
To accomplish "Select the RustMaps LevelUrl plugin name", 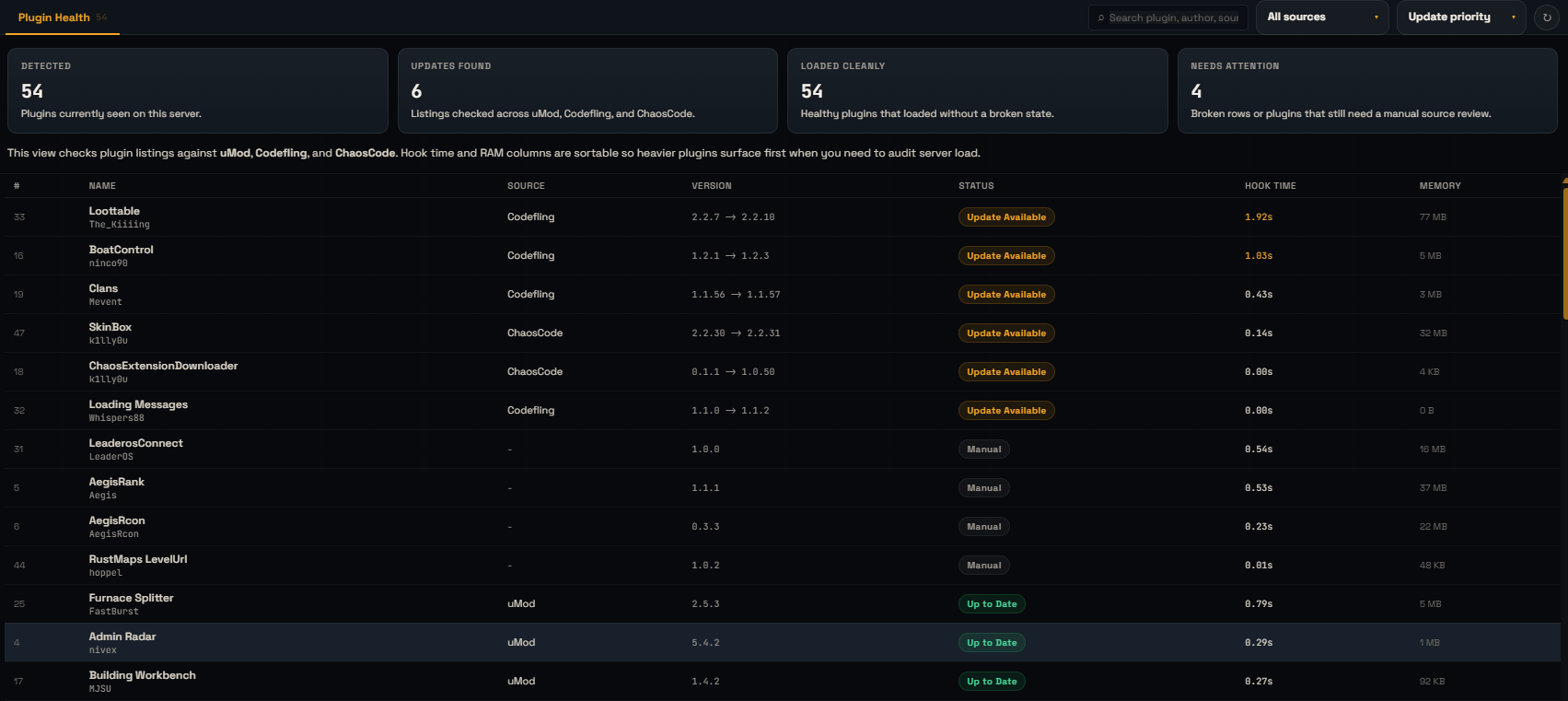I will (138, 559).
